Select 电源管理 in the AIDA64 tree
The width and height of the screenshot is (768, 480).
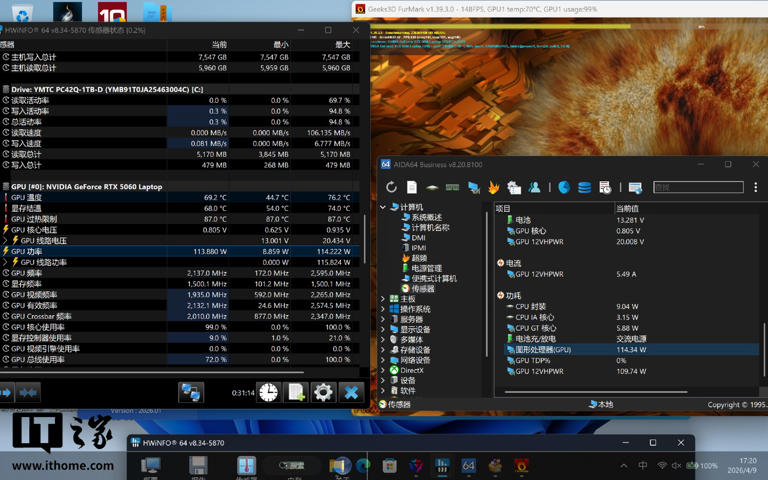point(426,268)
